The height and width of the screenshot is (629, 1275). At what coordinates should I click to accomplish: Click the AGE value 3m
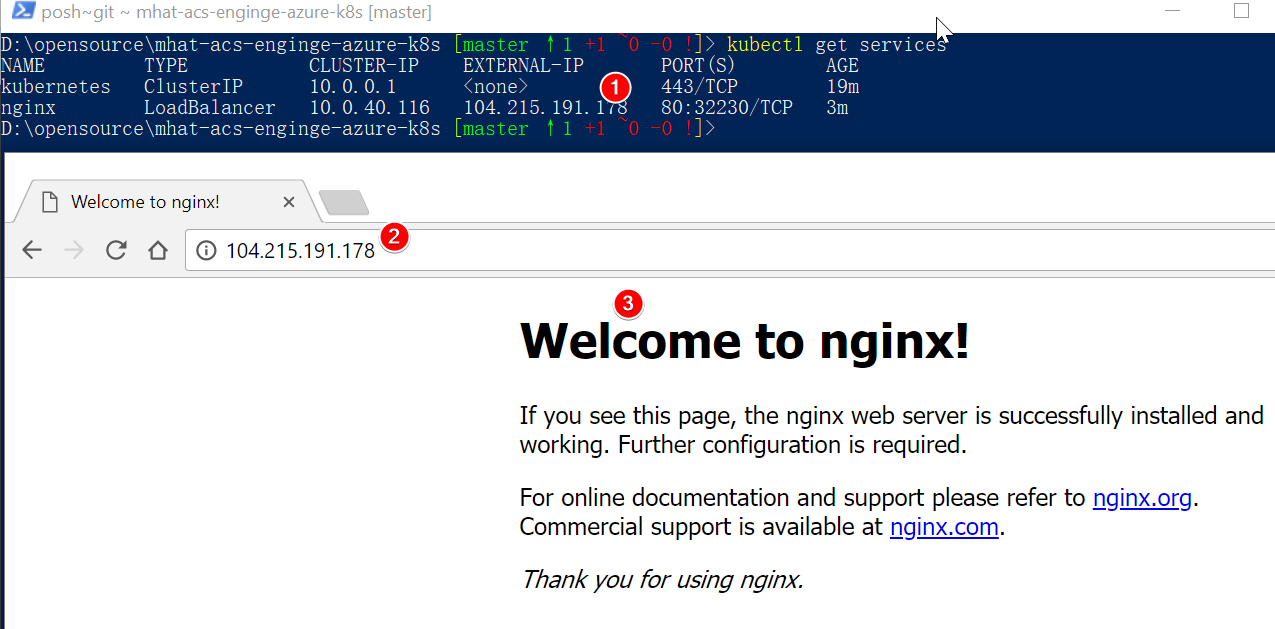(x=837, y=108)
